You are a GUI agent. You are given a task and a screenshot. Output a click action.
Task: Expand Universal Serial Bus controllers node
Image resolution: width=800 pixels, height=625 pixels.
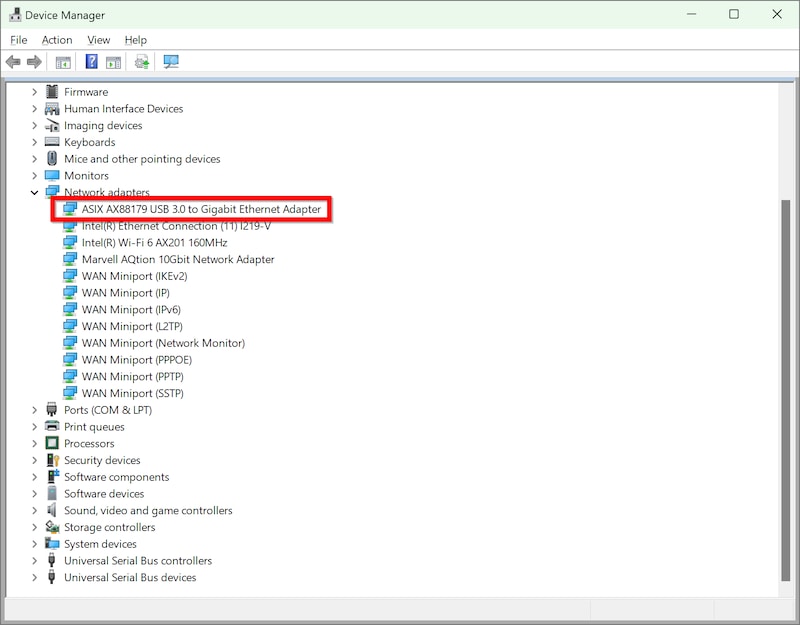(35, 561)
